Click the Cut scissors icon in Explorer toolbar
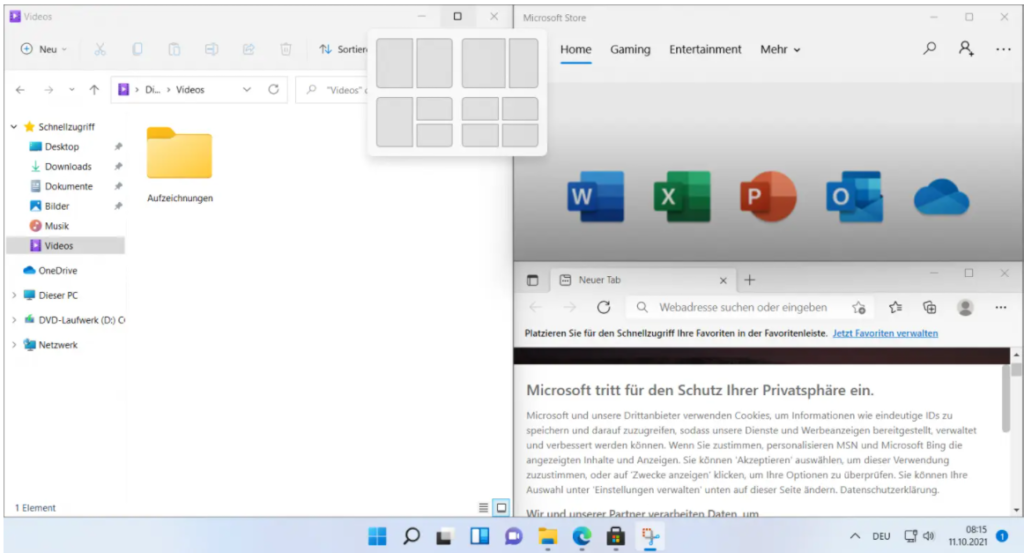1024x553 pixels. click(100, 49)
